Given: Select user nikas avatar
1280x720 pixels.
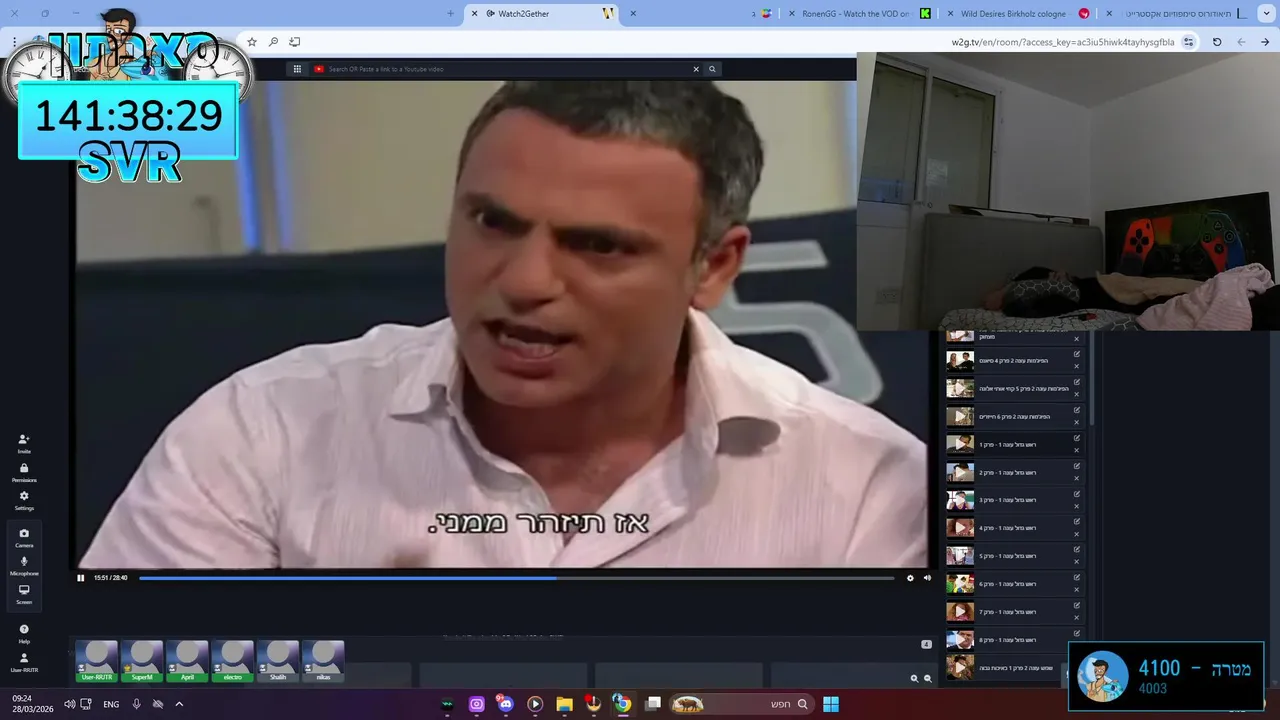Looking at the screenshot, I should click(x=323, y=661).
